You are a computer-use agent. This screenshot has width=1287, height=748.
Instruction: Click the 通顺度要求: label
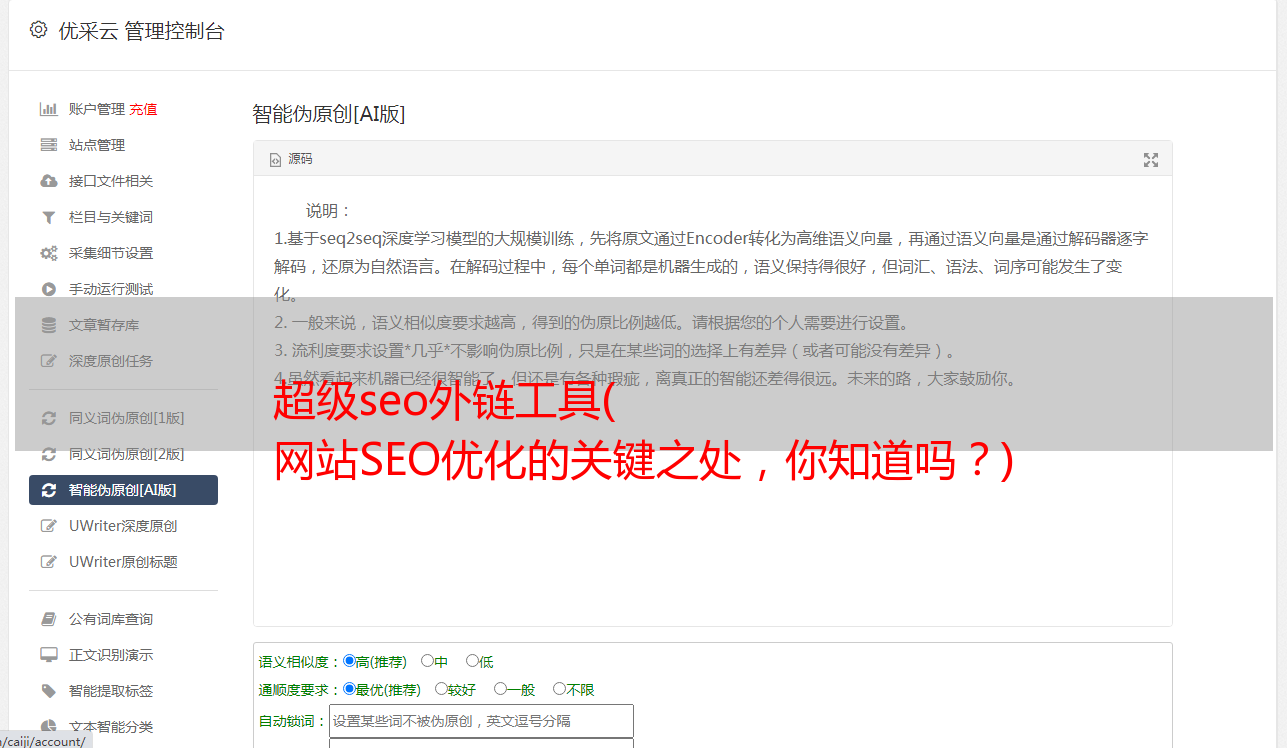pos(300,690)
